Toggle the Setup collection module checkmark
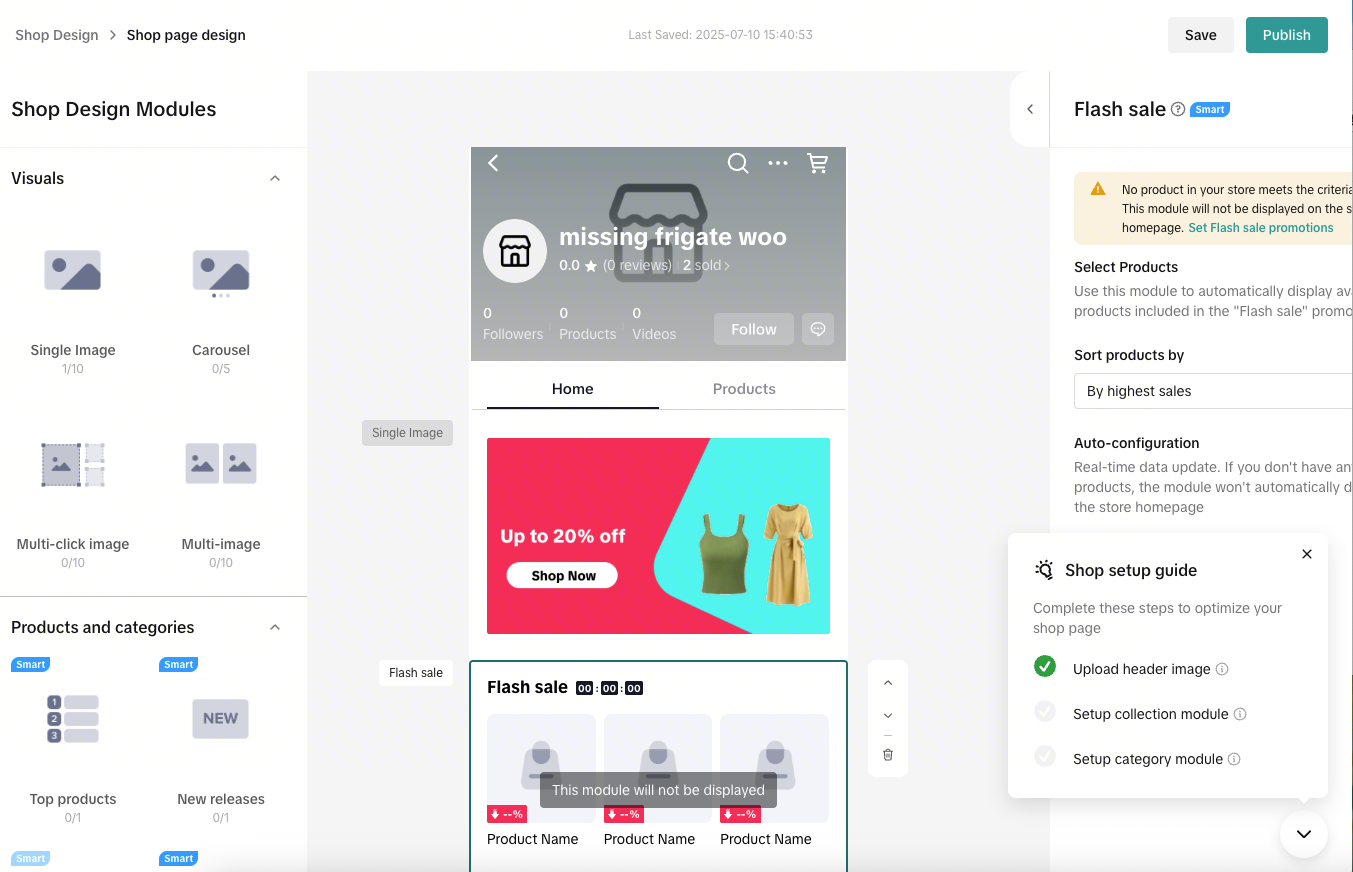The image size is (1353, 872). (x=1045, y=711)
